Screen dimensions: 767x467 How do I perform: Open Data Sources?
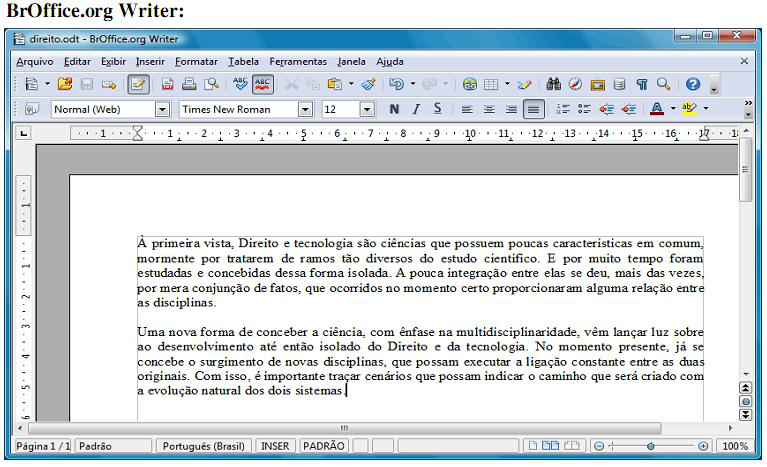[x=619, y=84]
